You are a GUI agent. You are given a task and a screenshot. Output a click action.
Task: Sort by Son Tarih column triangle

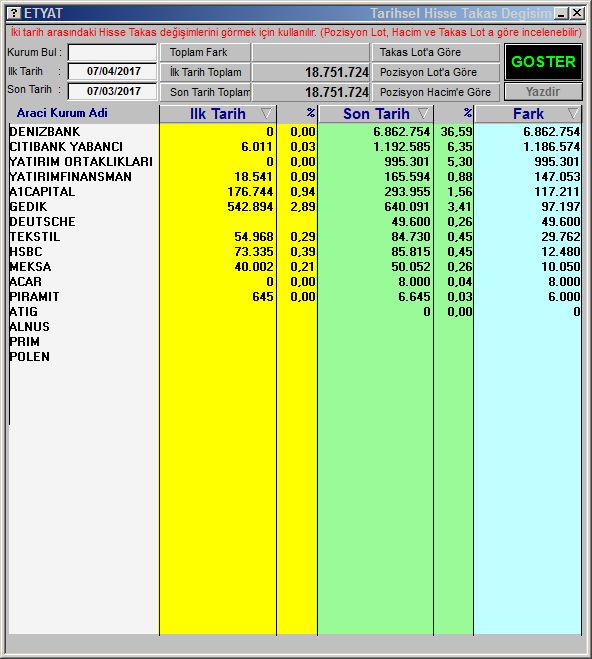[x=424, y=113]
